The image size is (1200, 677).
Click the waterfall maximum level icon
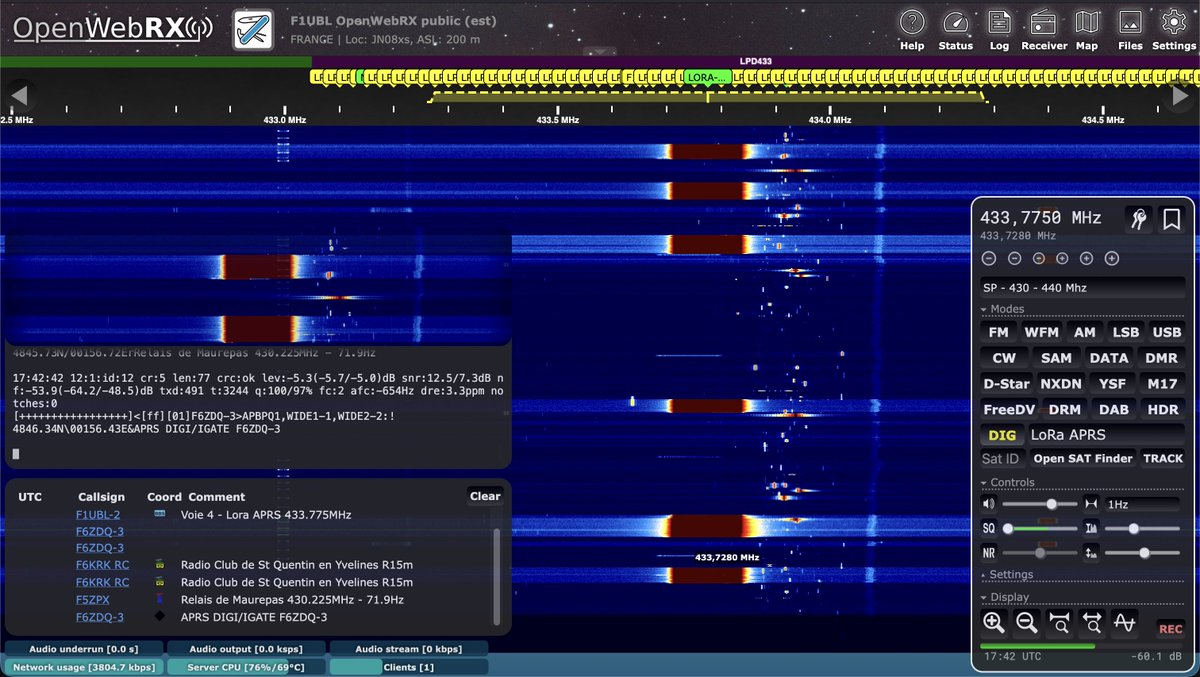point(1090,552)
